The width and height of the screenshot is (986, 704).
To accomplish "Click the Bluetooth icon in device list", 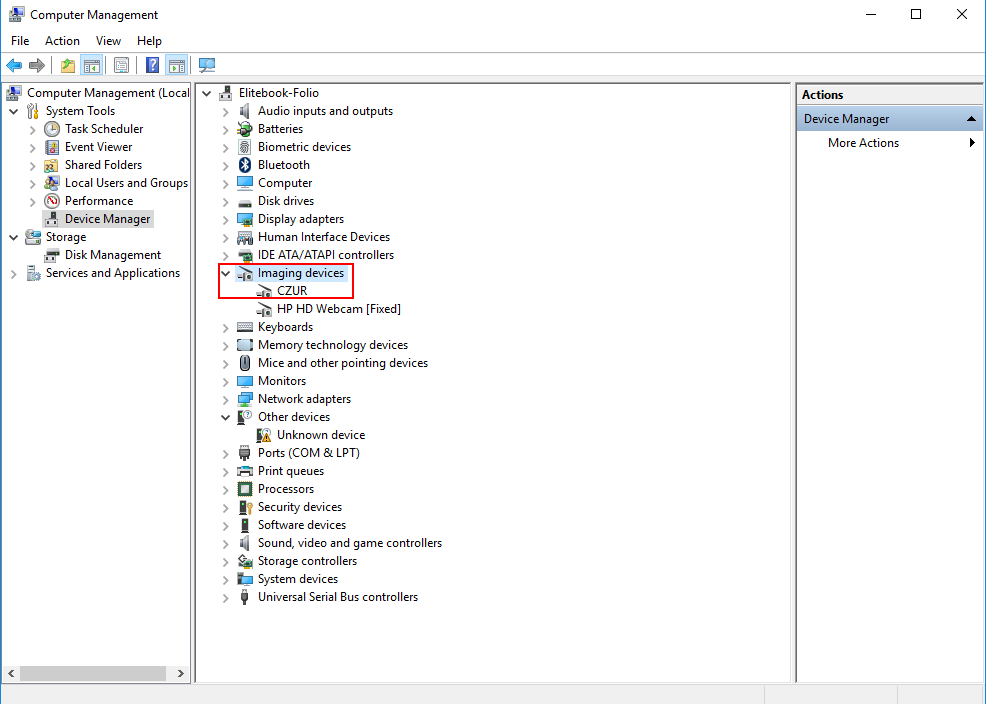I will (x=245, y=165).
